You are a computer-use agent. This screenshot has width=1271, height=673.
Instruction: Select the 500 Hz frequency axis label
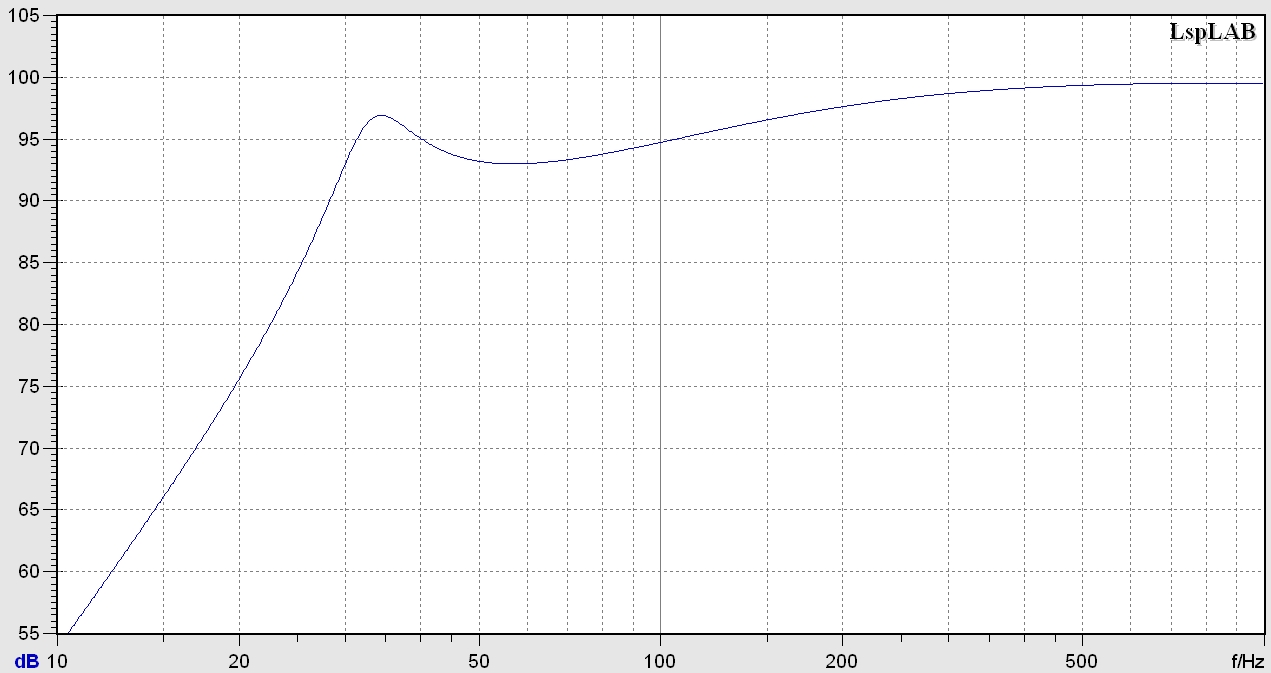click(1082, 661)
